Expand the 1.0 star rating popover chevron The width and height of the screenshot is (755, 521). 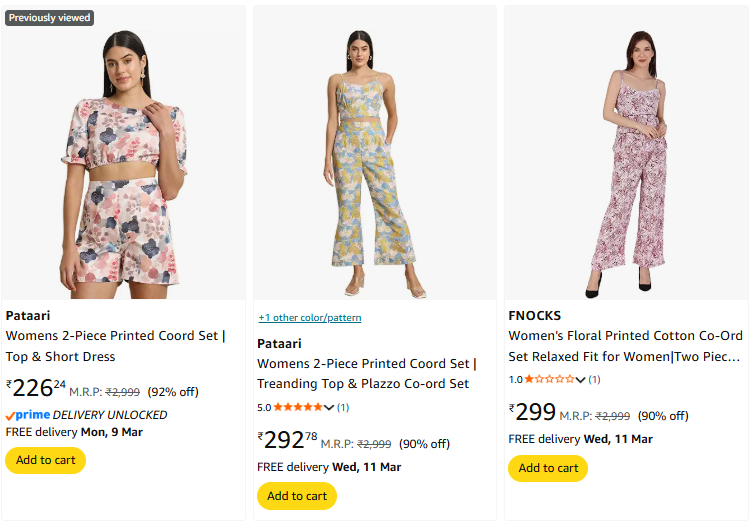[x=581, y=380]
